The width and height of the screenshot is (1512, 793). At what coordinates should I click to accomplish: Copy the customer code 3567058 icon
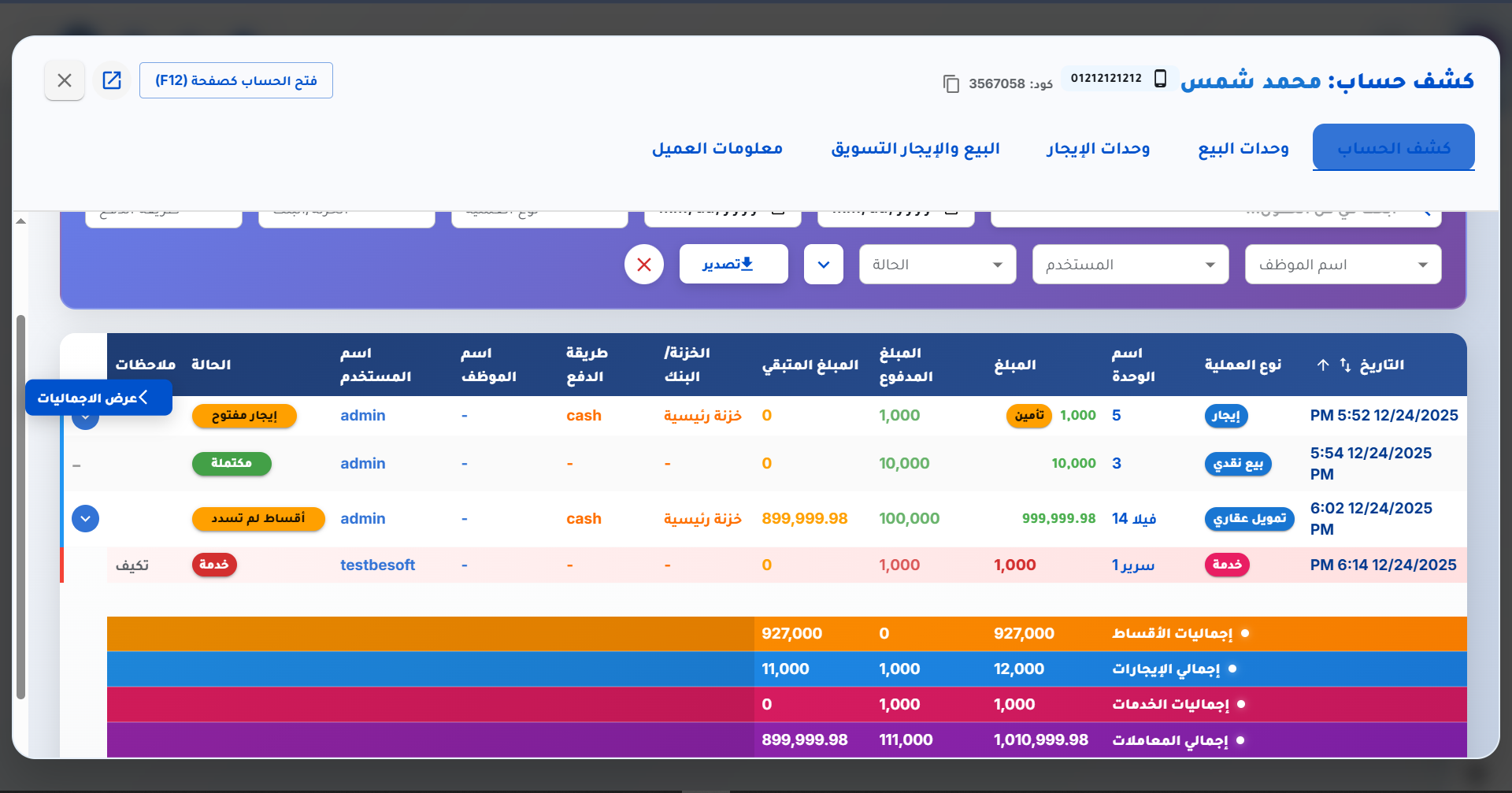951,83
